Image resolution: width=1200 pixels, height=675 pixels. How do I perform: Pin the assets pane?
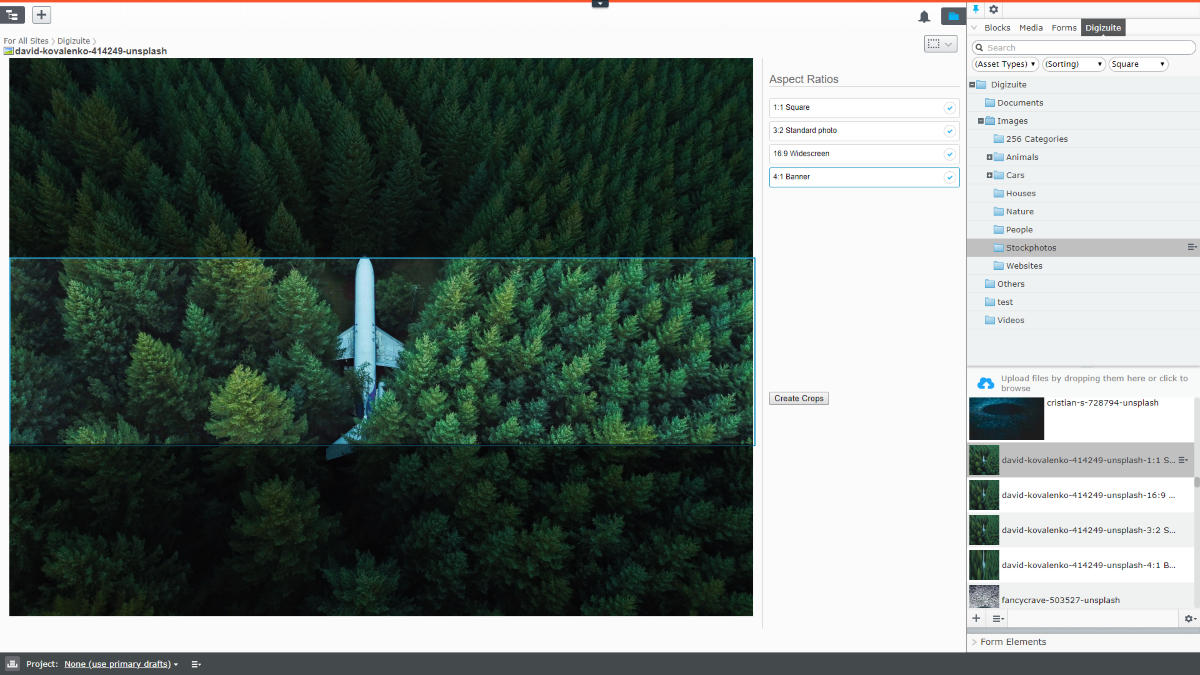point(977,9)
